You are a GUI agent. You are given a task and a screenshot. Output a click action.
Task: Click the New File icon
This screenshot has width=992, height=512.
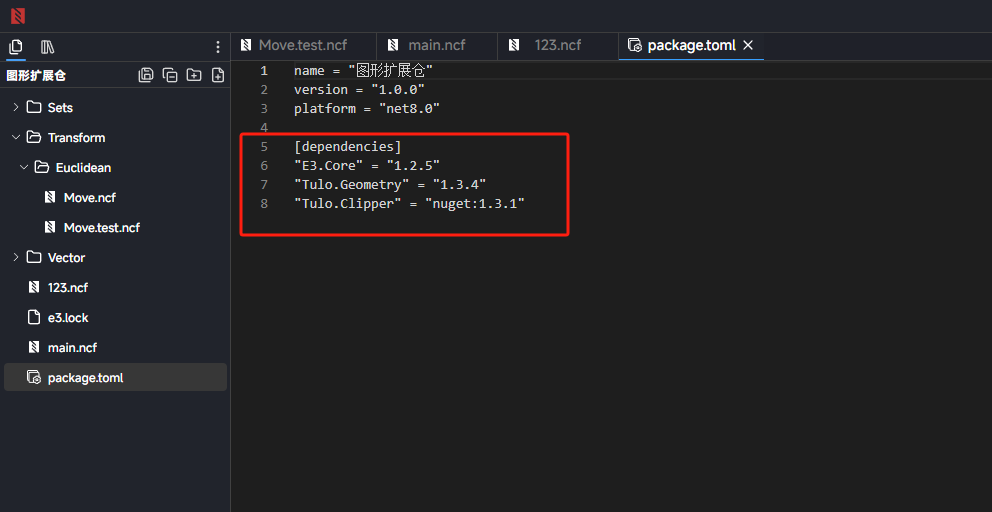tap(218, 75)
